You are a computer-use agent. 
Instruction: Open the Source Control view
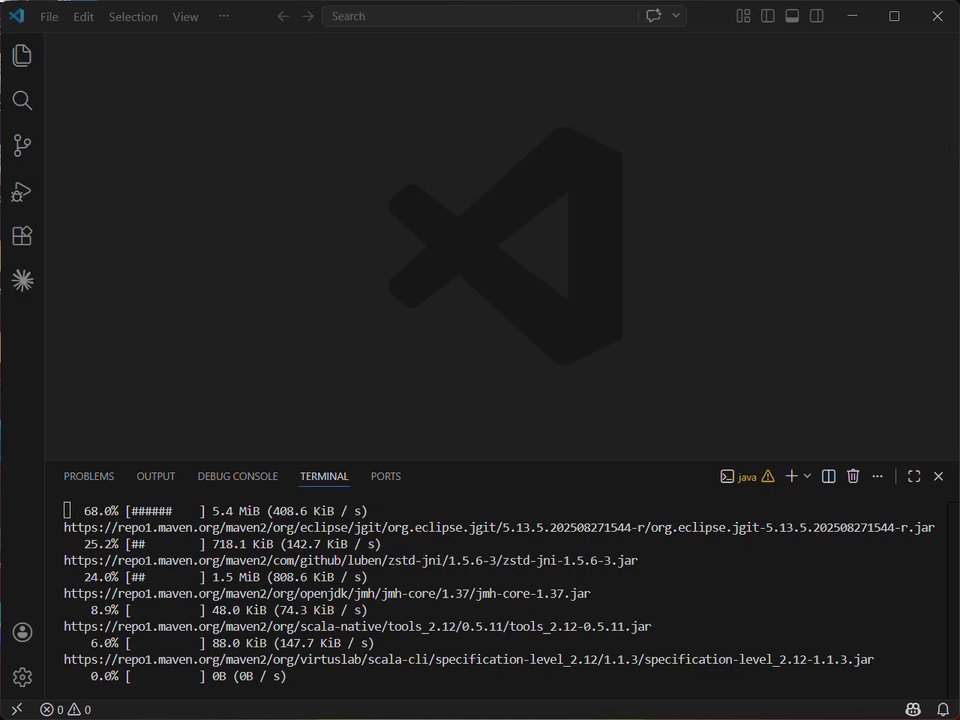(x=22, y=146)
